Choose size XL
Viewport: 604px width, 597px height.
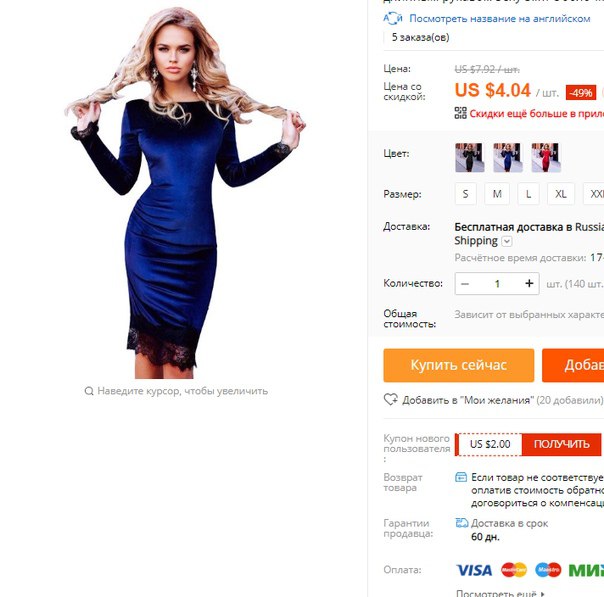coord(560,194)
